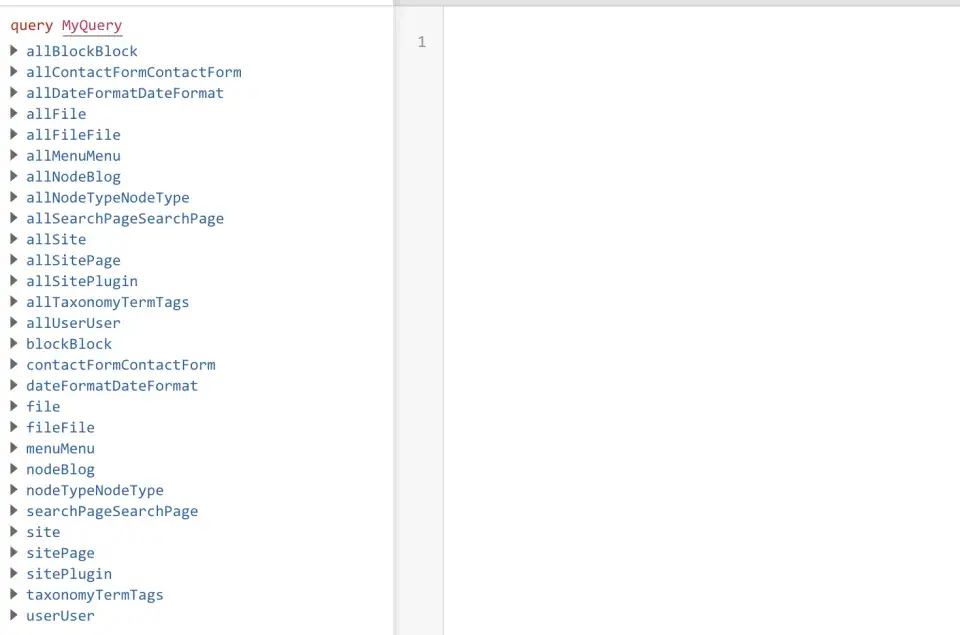Expand the fileFile arrow
Screen dimensions: 960x635
tap(13, 426)
